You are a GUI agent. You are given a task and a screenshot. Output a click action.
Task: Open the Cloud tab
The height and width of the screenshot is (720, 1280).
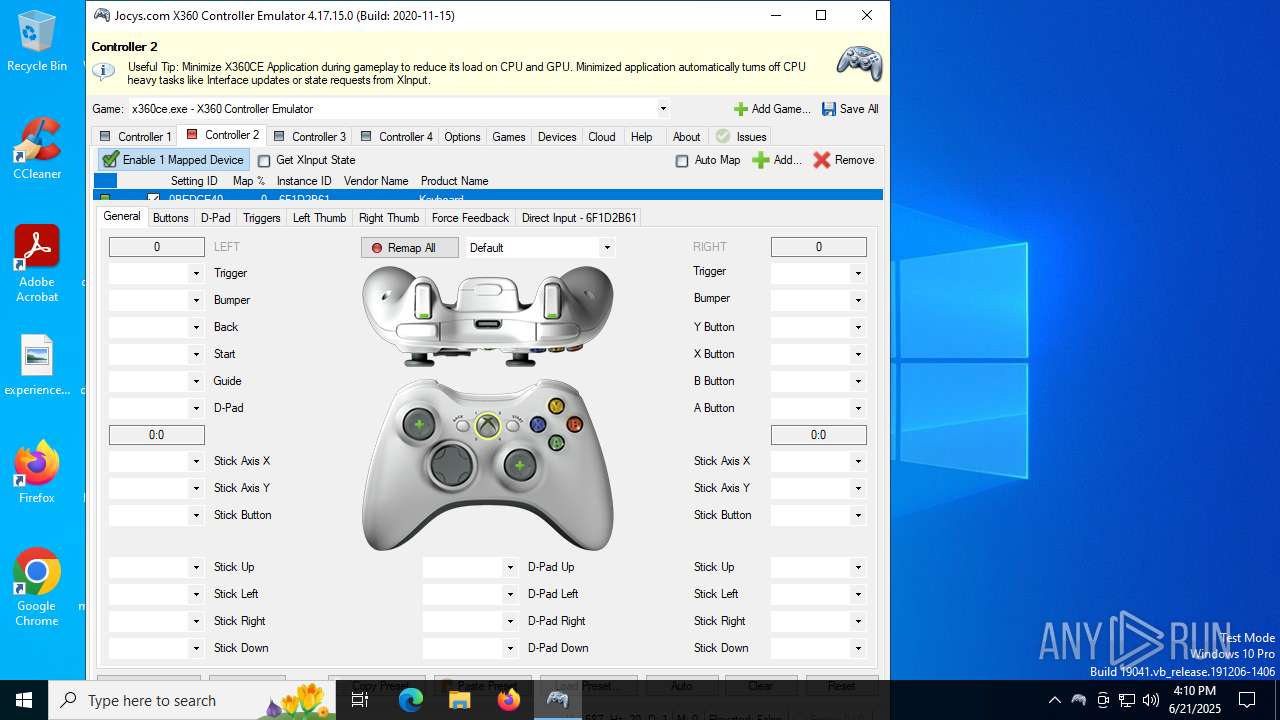[602, 137]
